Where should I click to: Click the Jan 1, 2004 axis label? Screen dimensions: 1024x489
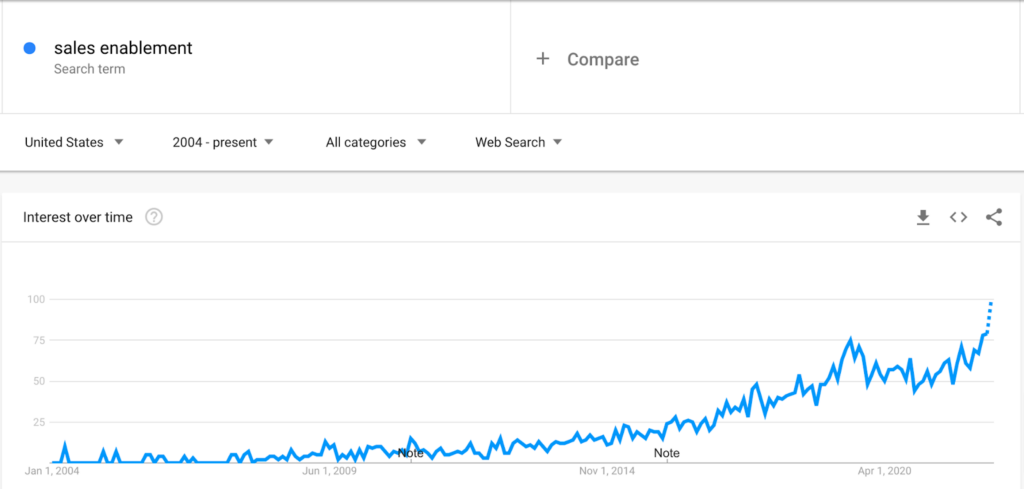pyautogui.click(x=52, y=471)
